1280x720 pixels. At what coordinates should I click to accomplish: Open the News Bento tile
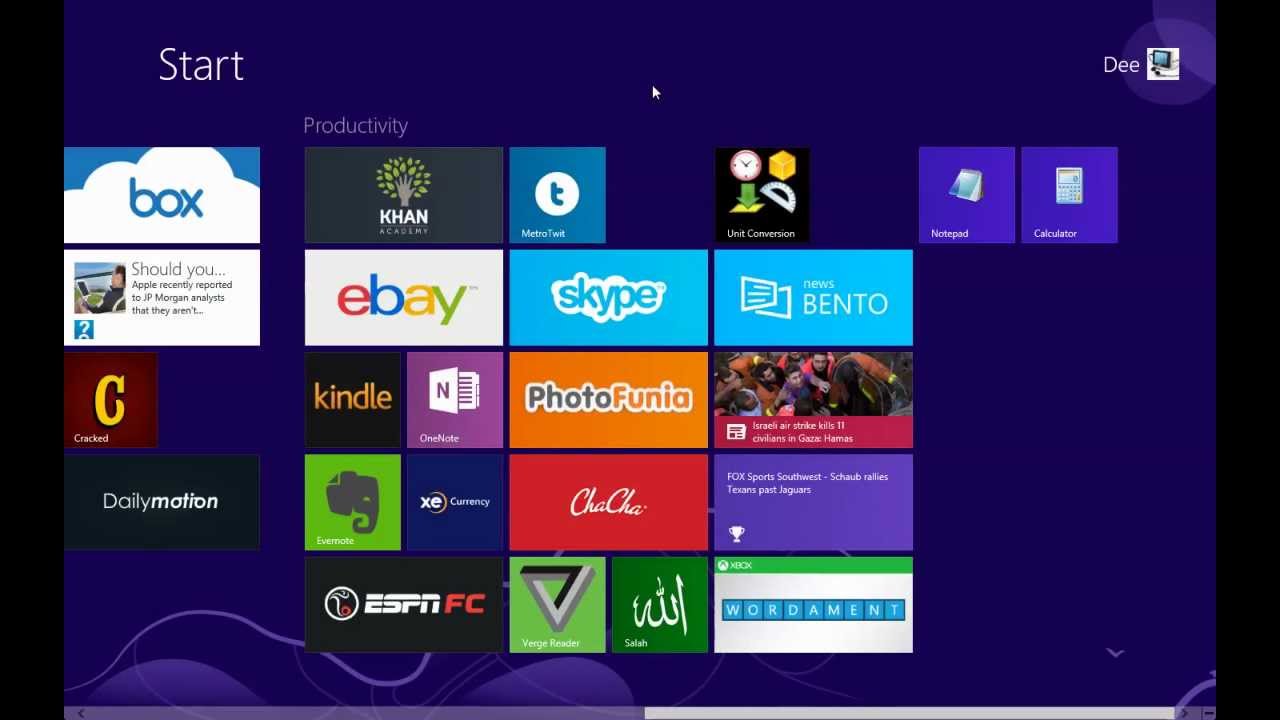pyautogui.click(x=814, y=298)
